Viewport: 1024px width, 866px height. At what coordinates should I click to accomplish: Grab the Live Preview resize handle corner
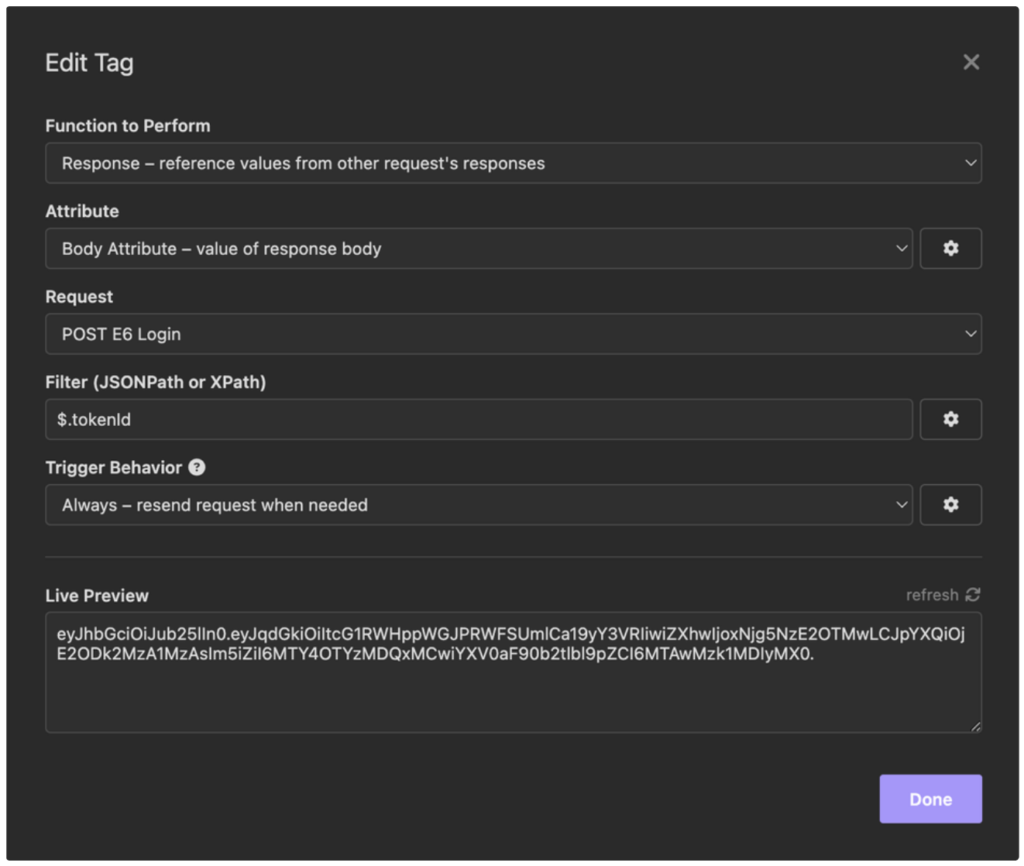click(x=975, y=726)
